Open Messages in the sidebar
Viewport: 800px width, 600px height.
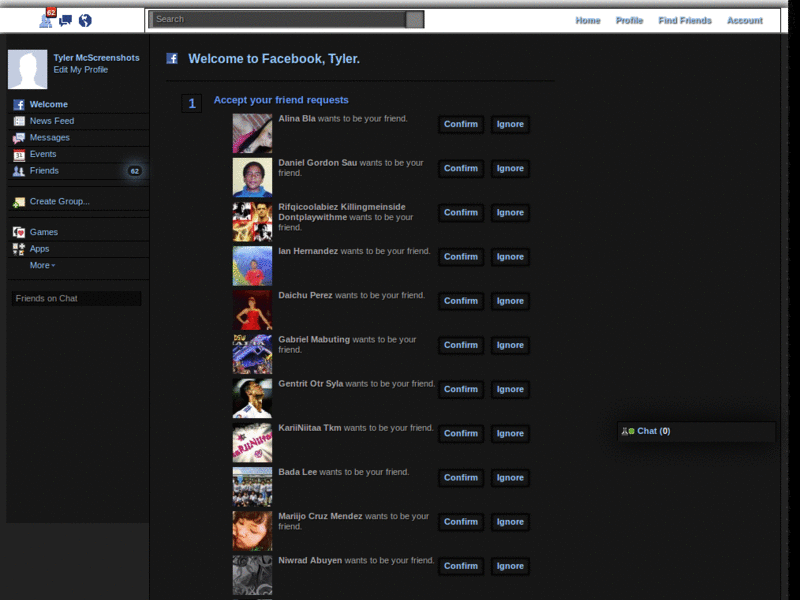[49, 138]
